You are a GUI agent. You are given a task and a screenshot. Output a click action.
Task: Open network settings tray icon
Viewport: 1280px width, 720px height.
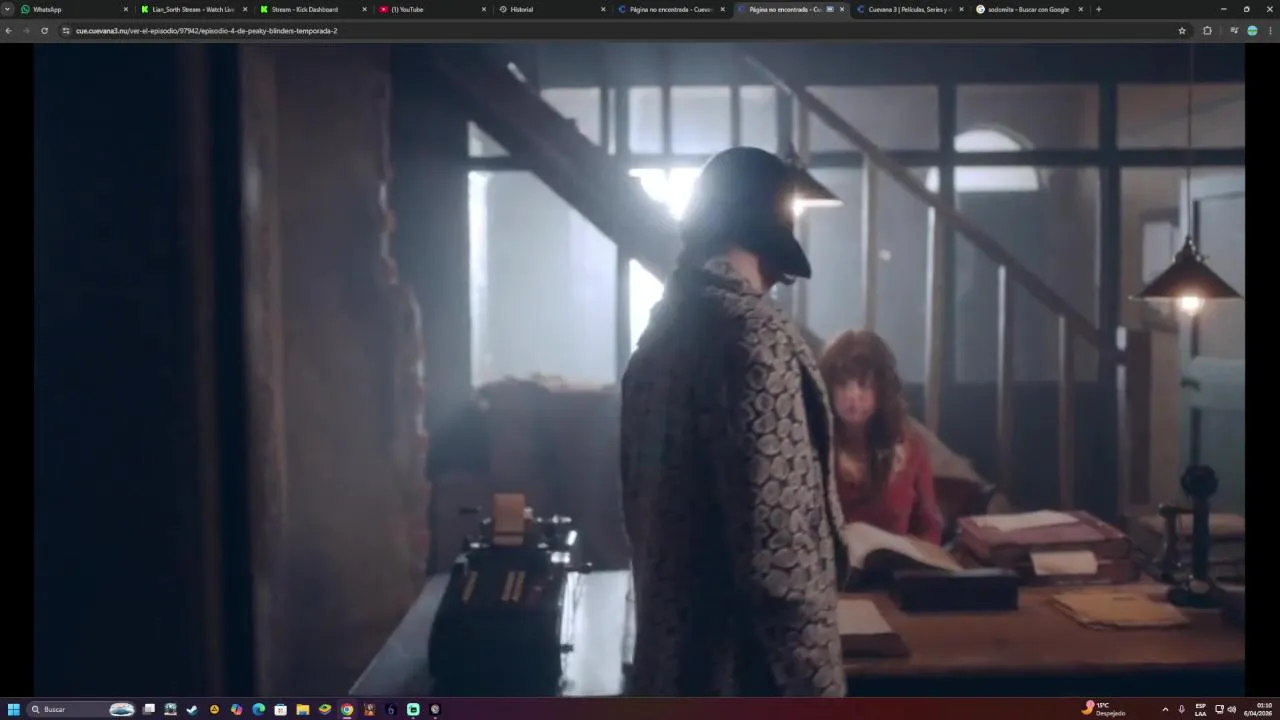coord(1219,709)
